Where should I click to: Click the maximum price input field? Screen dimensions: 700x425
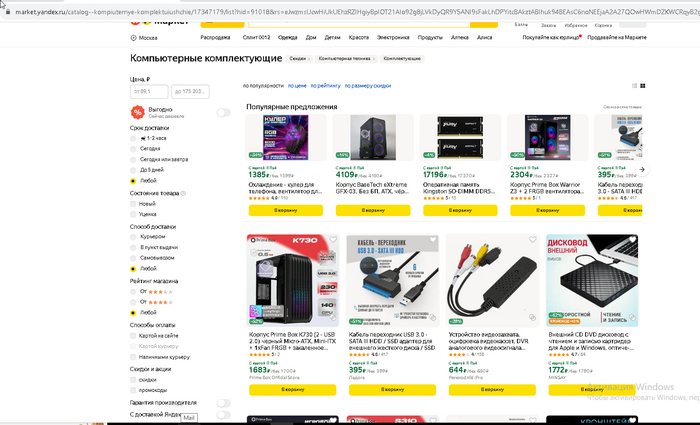(190, 92)
